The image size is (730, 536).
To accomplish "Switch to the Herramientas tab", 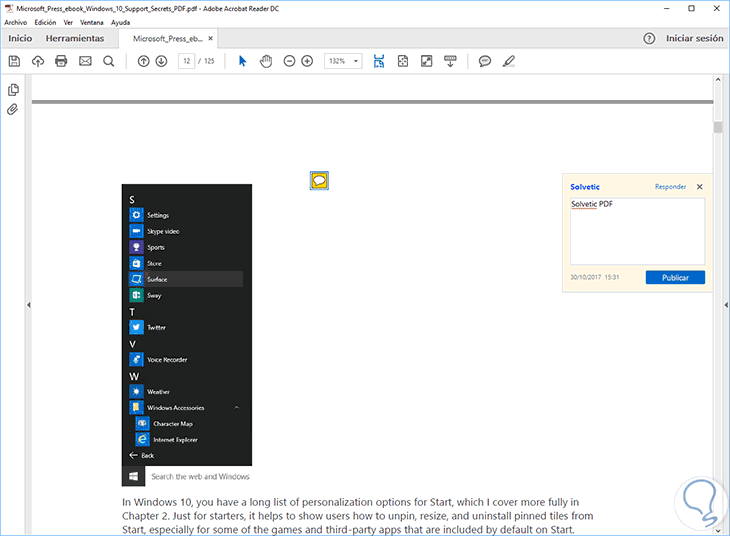I will pos(74,39).
